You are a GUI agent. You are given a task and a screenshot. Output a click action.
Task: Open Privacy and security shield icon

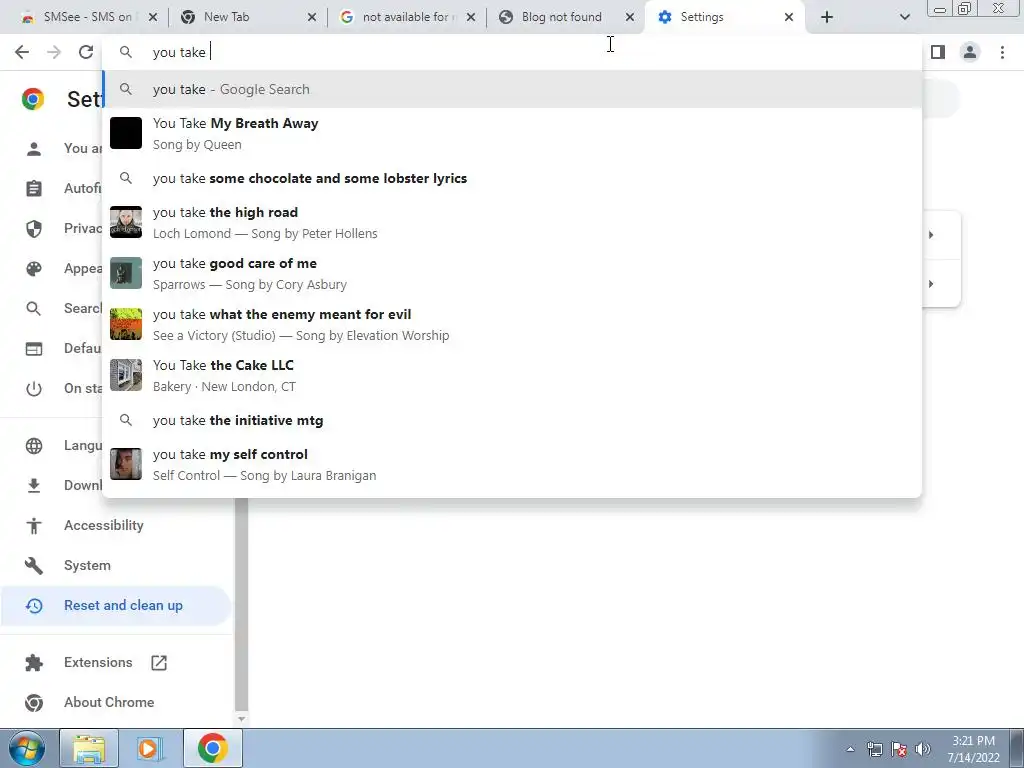tap(34, 229)
